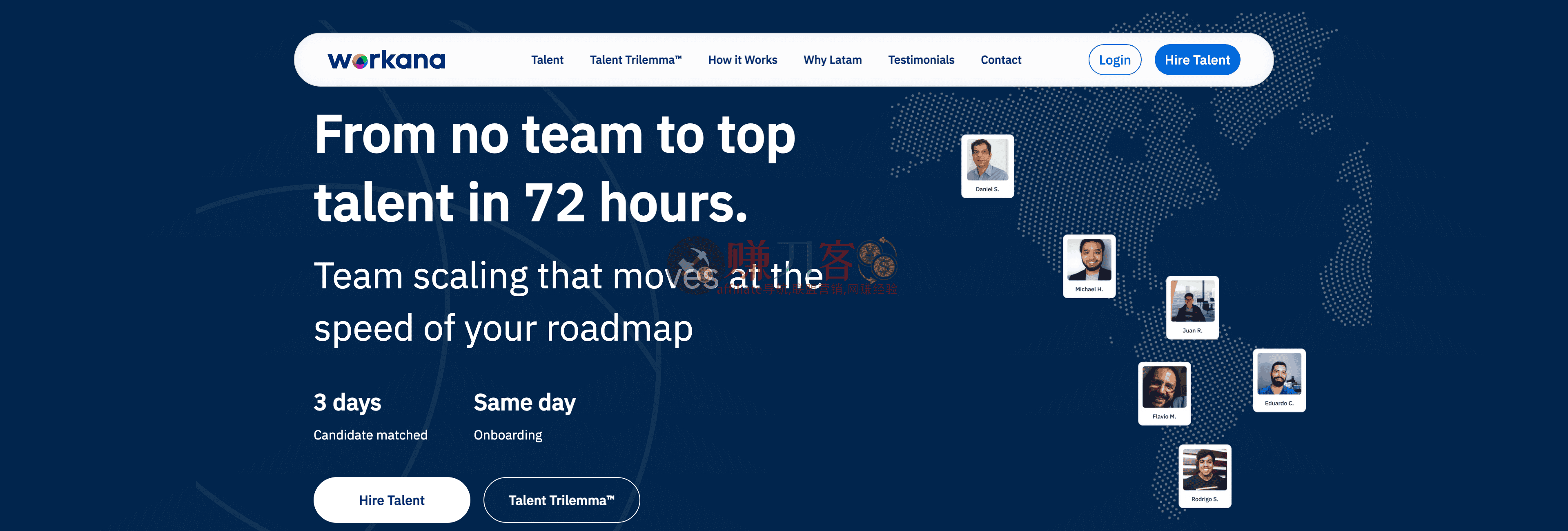Click the 'Same day' onboarding stat
The width and height of the screenshot is (1568, 531).
coord(524,402)
